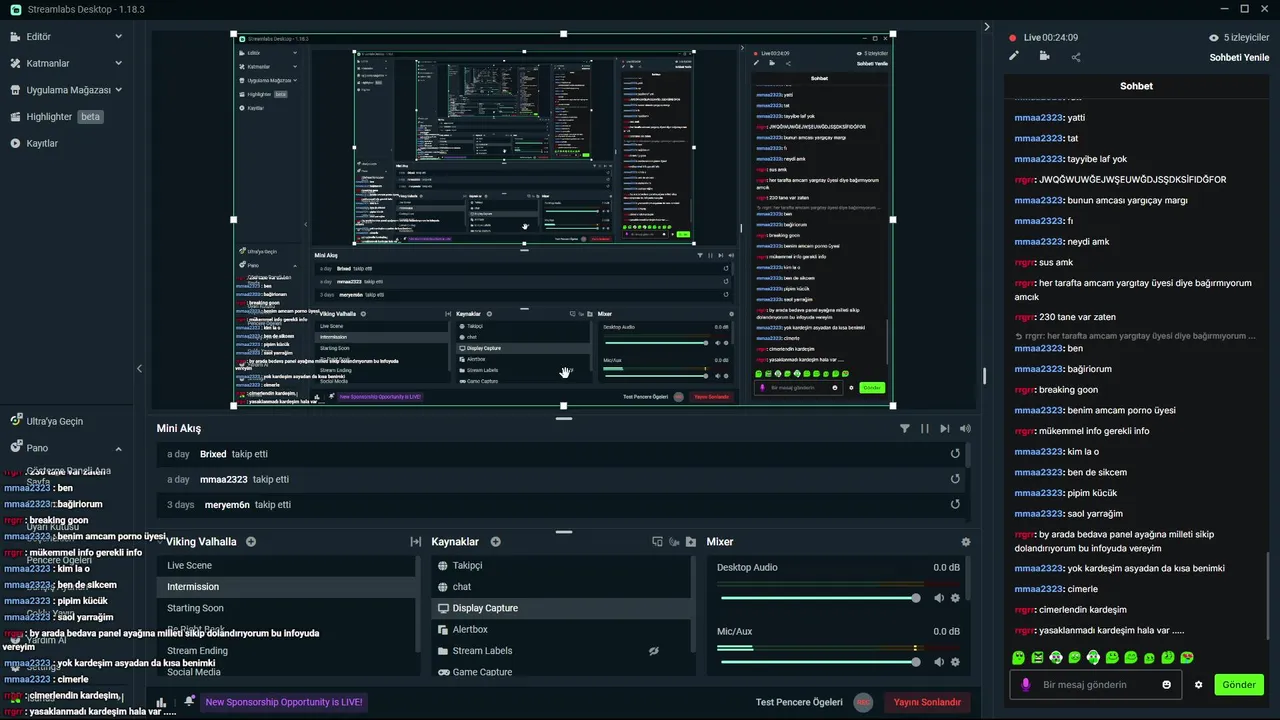1280x720 pixels.
Task: Open Desktop Audio source settings gear
Action: 955,598
